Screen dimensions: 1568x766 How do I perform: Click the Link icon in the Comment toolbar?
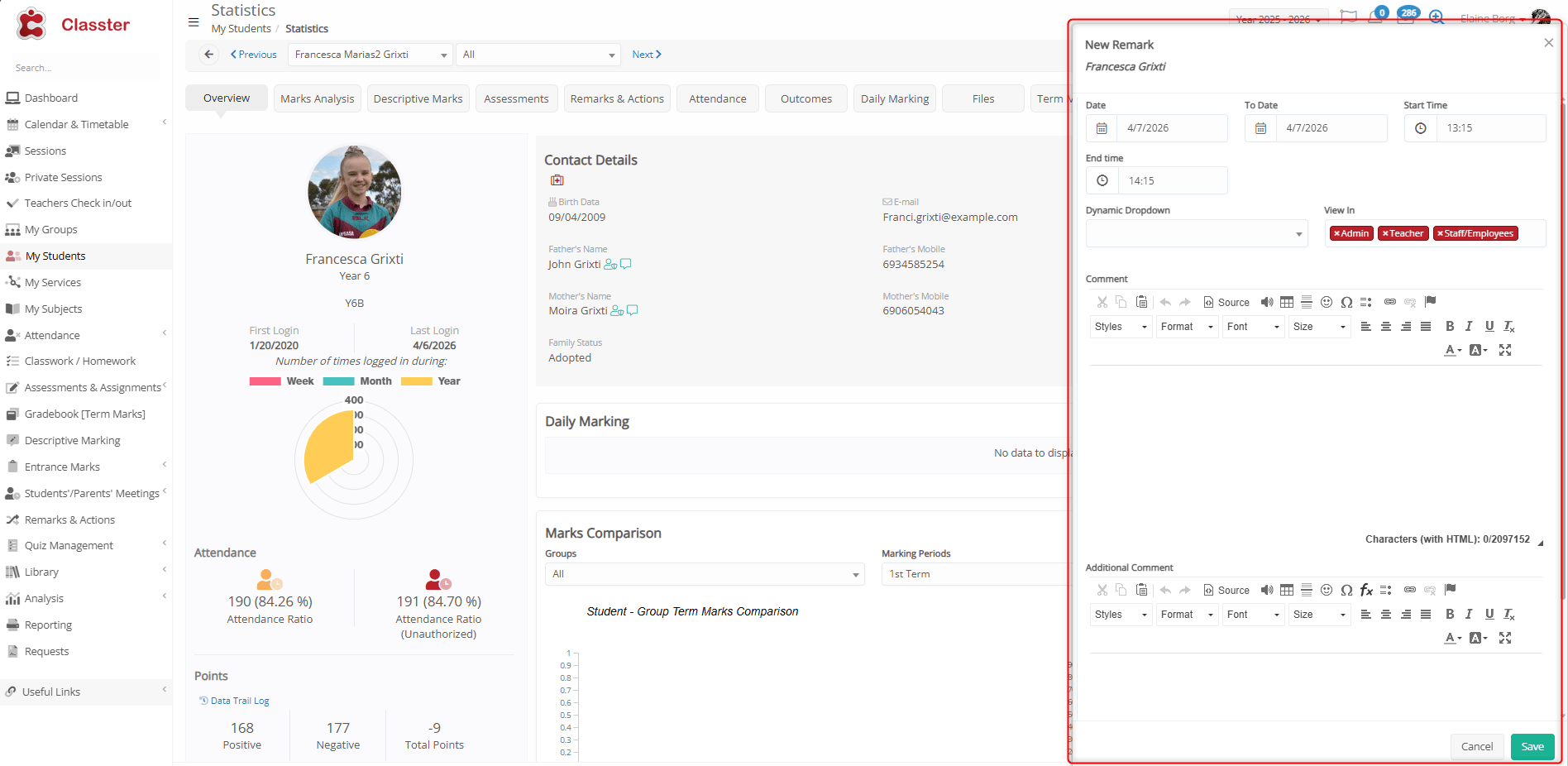[1390, 302]
